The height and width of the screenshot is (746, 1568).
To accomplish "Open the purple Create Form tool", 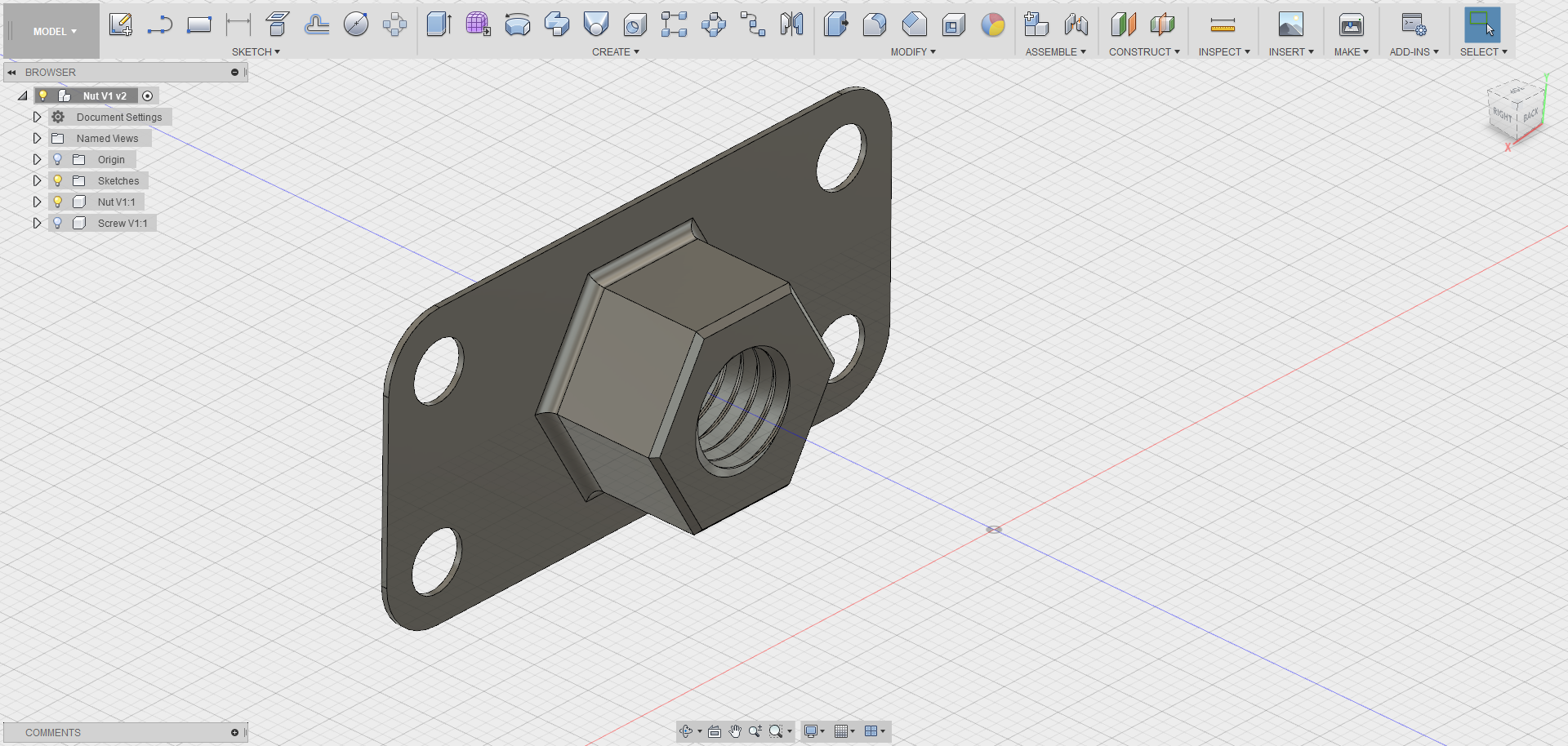I will point(478,24).
